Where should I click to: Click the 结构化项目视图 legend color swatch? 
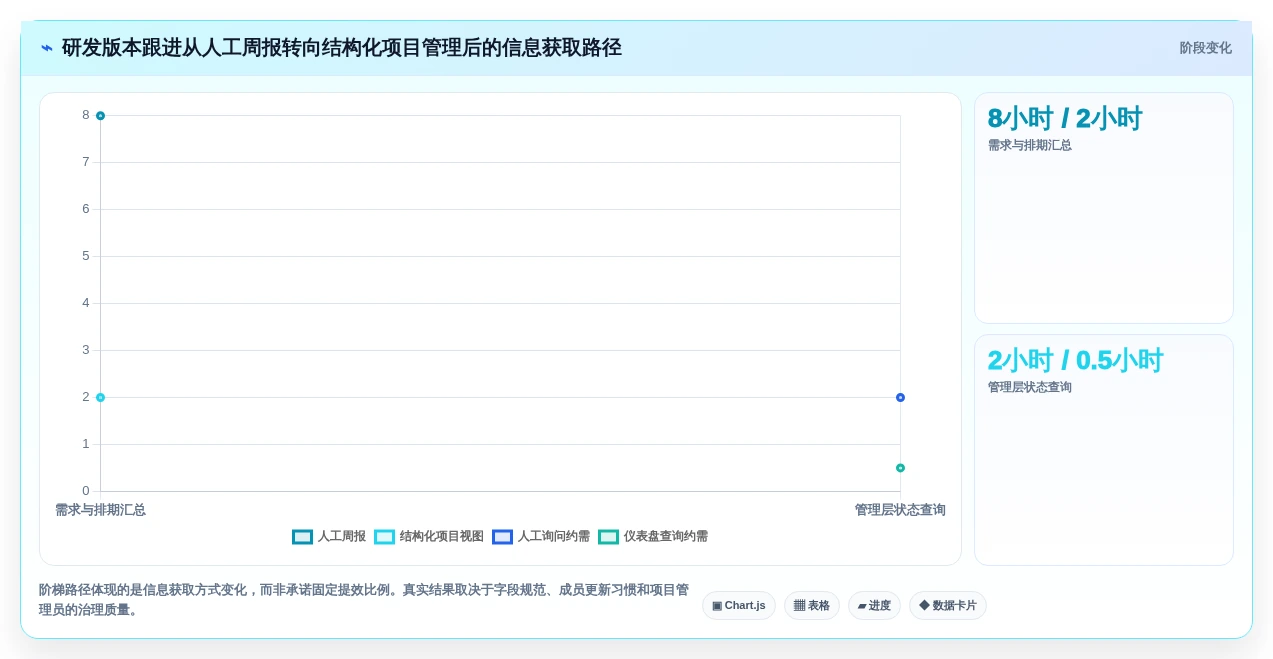click(x=385, y=537)
